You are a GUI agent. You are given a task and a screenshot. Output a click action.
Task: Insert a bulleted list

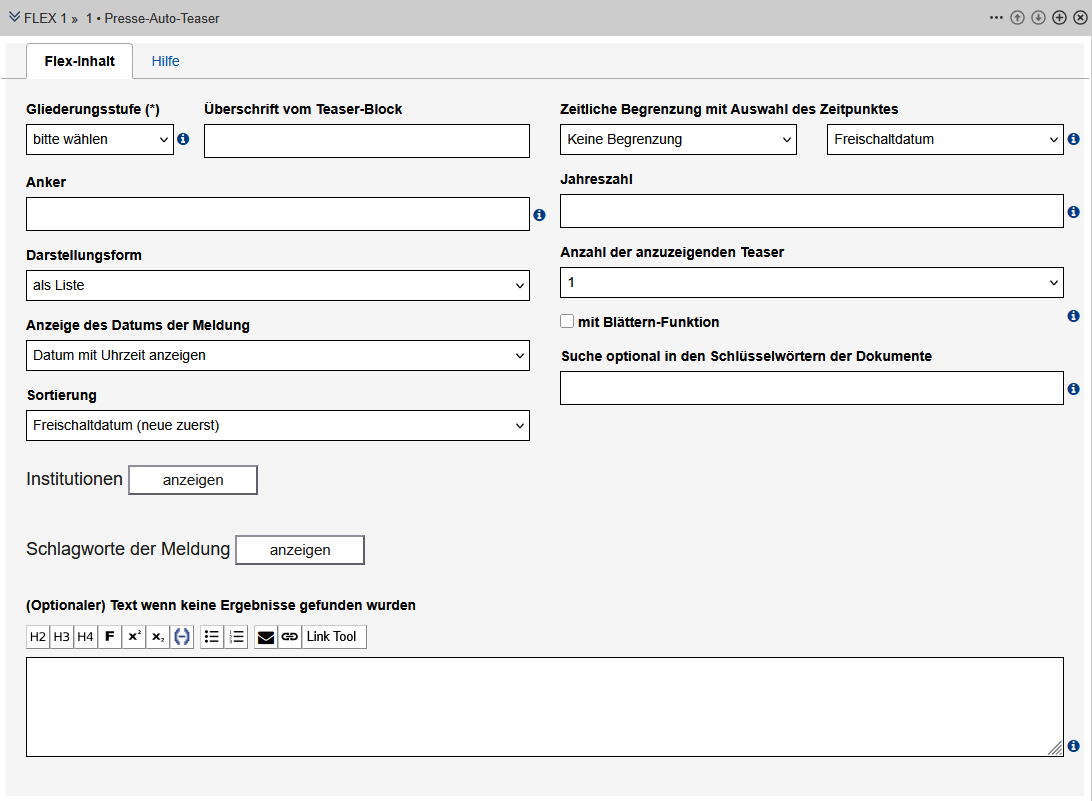coord(212,637)
